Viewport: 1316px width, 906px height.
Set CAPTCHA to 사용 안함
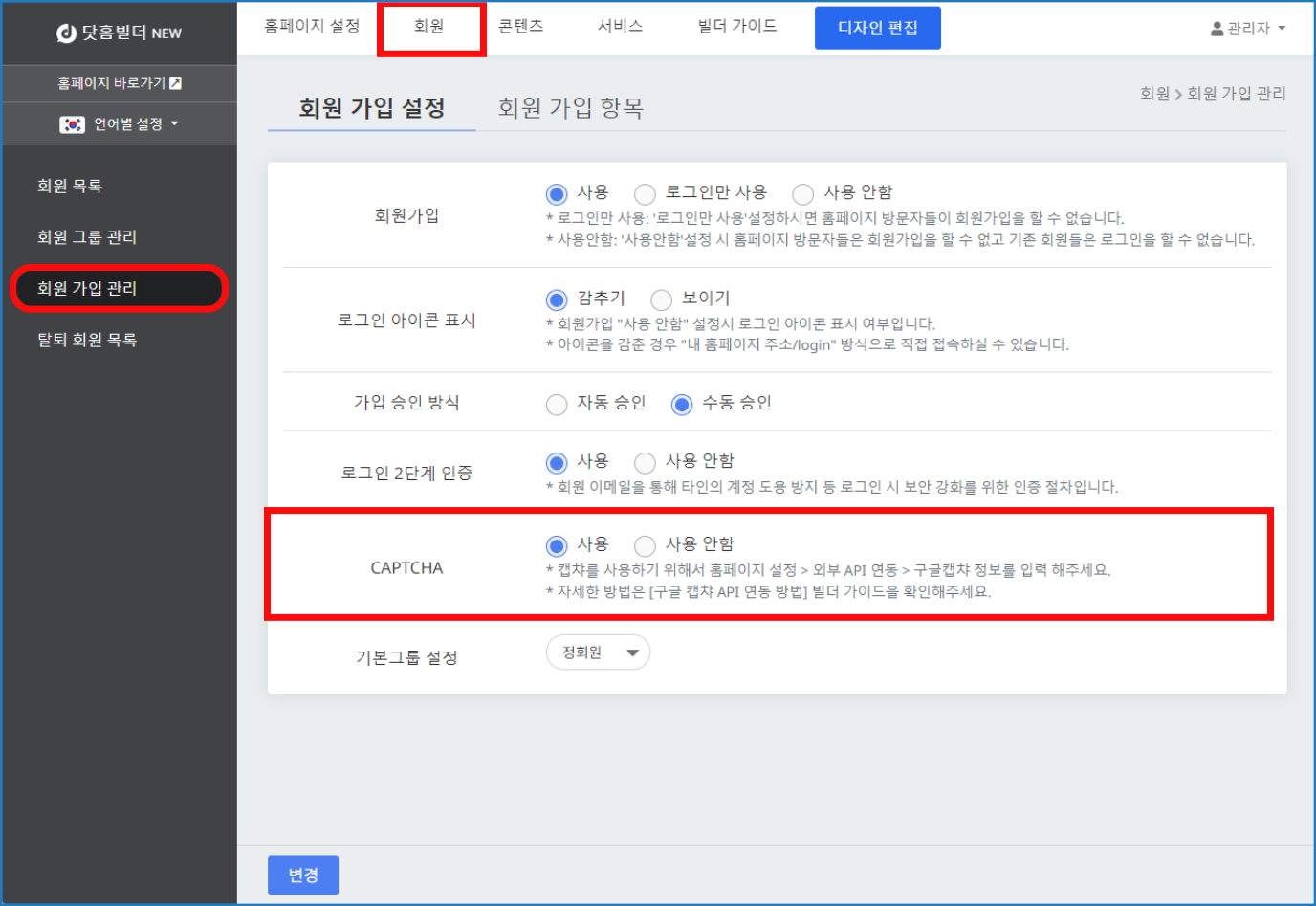point(646,545)
